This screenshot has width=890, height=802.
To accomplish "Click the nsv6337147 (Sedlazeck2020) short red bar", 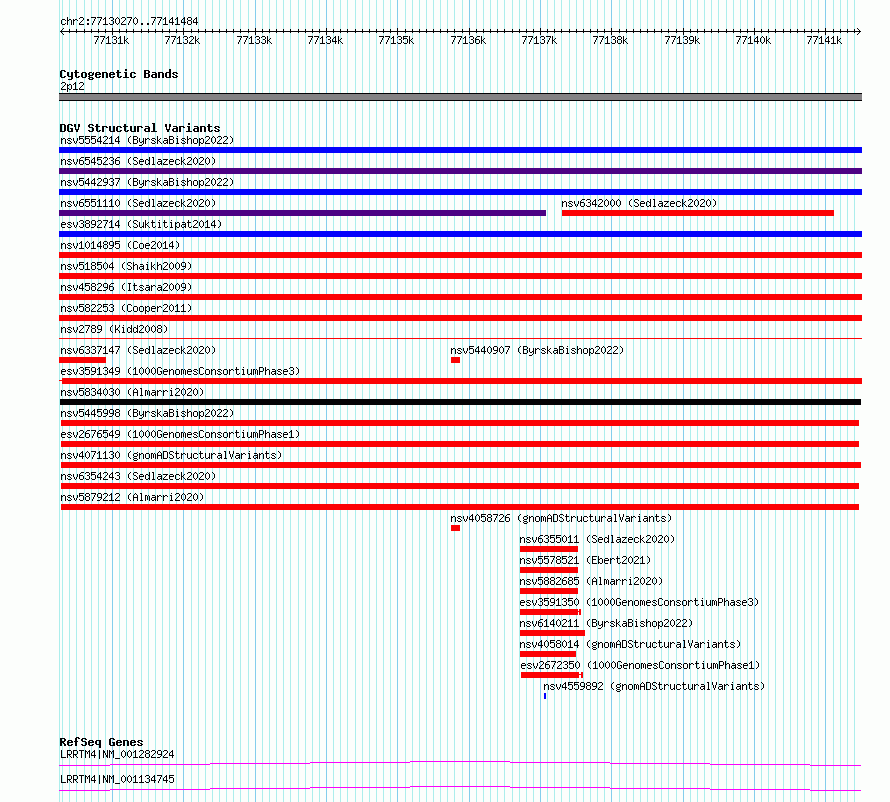I will pyautogui.click(x=82, y=360).
